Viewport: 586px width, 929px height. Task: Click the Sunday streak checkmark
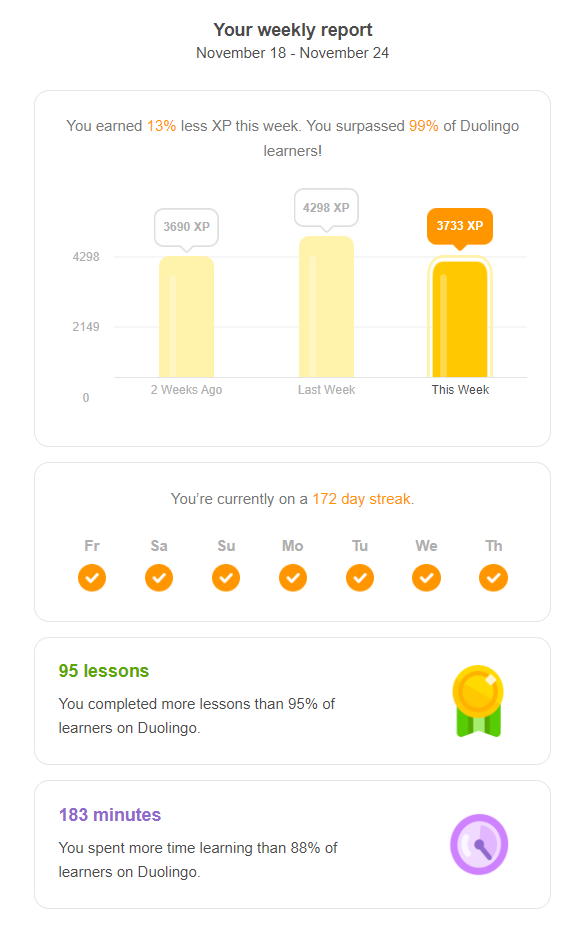pos(226,578)
